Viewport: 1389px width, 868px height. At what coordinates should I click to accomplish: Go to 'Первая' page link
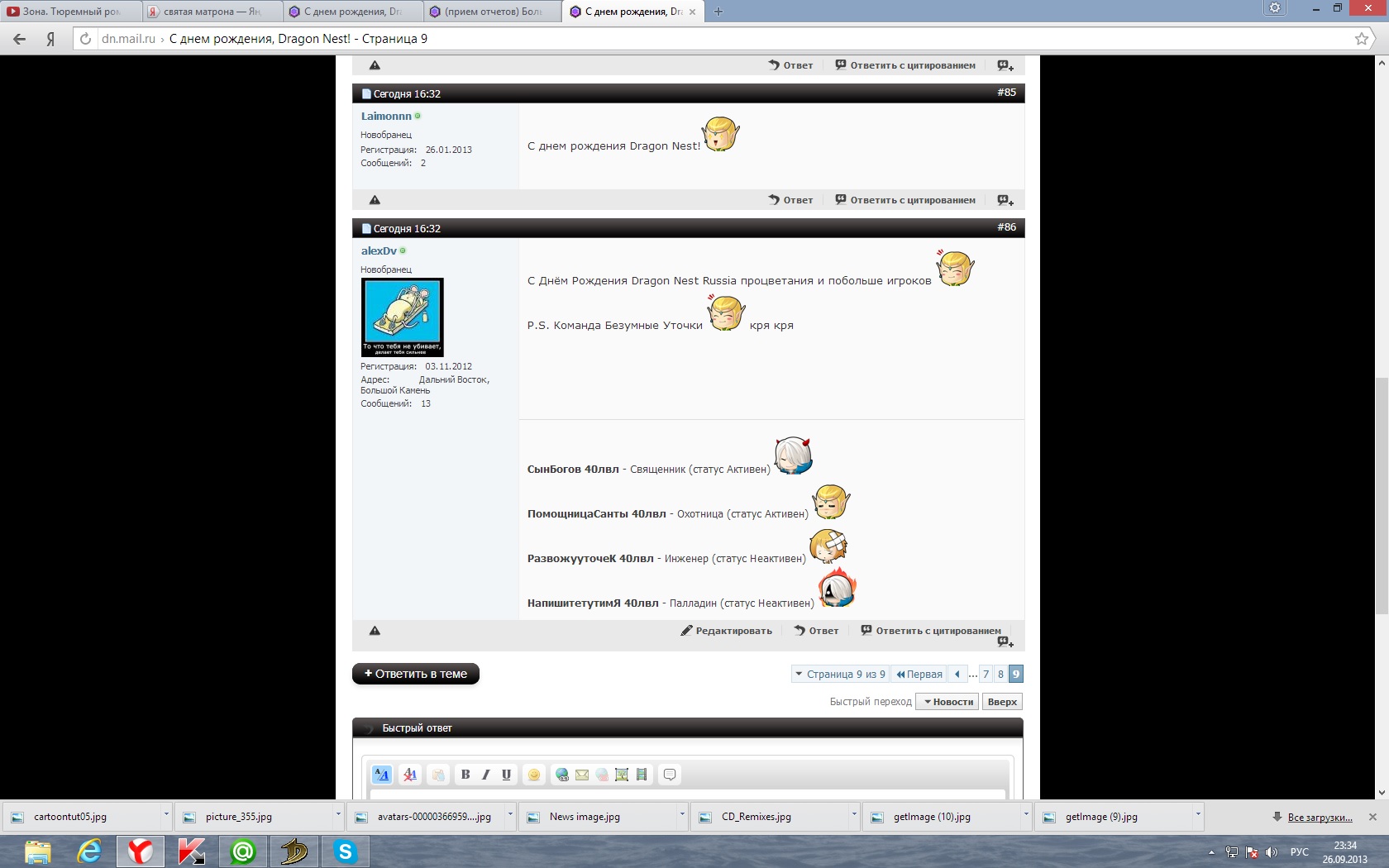pyautogui.click(x=919, y=675)
